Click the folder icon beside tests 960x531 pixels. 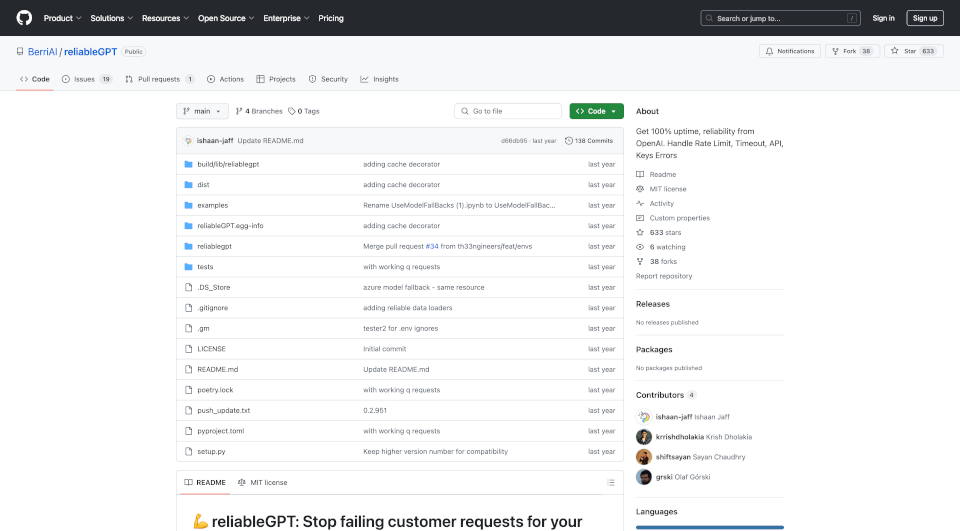click(x=189, y=266)
